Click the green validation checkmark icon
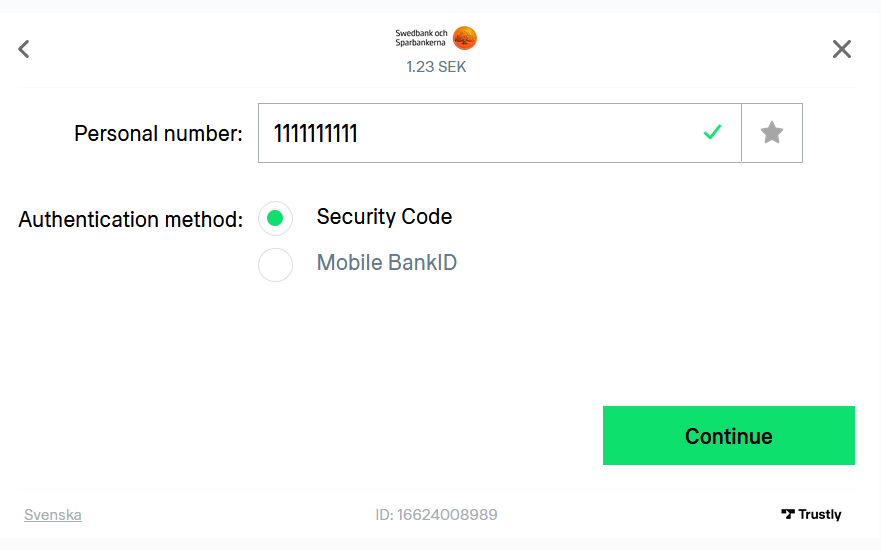Image resolution: width=881 pixels, height=550 pixels. tap(712, 133)
